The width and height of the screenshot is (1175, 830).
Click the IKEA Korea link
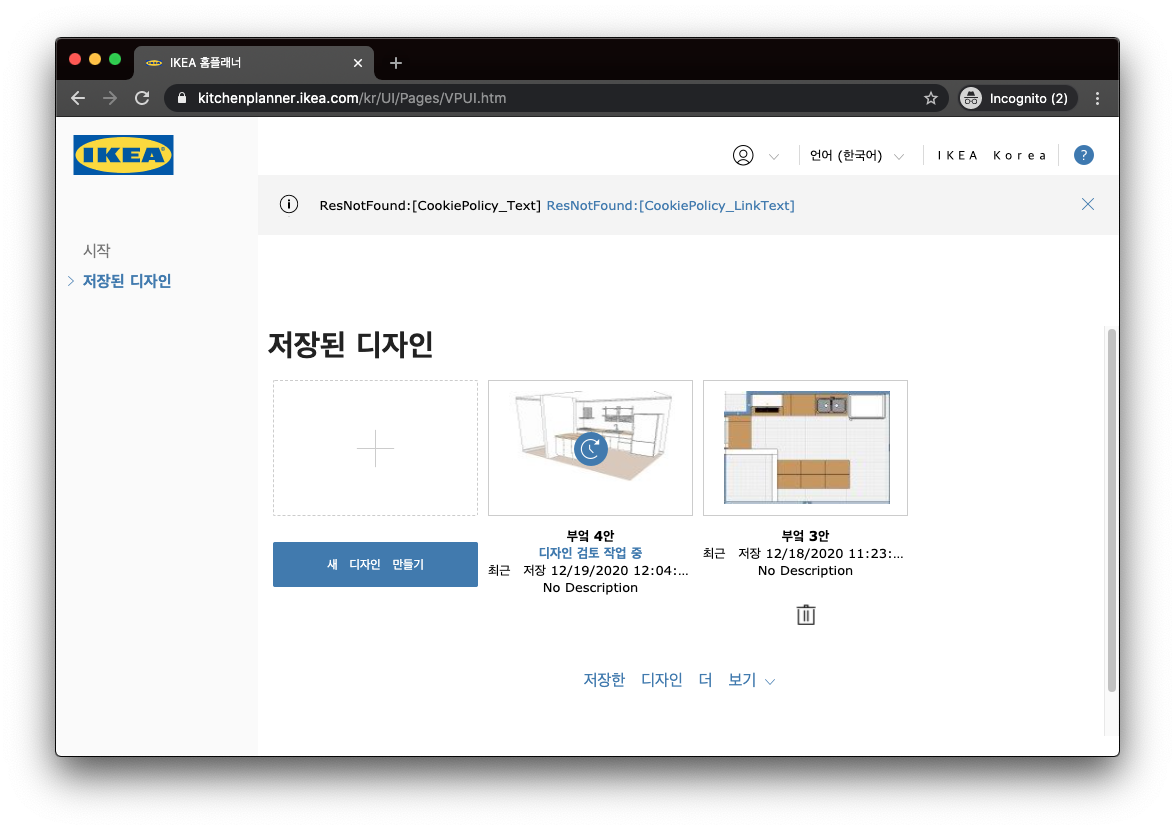pyautogui.click(x=992, y=155)
